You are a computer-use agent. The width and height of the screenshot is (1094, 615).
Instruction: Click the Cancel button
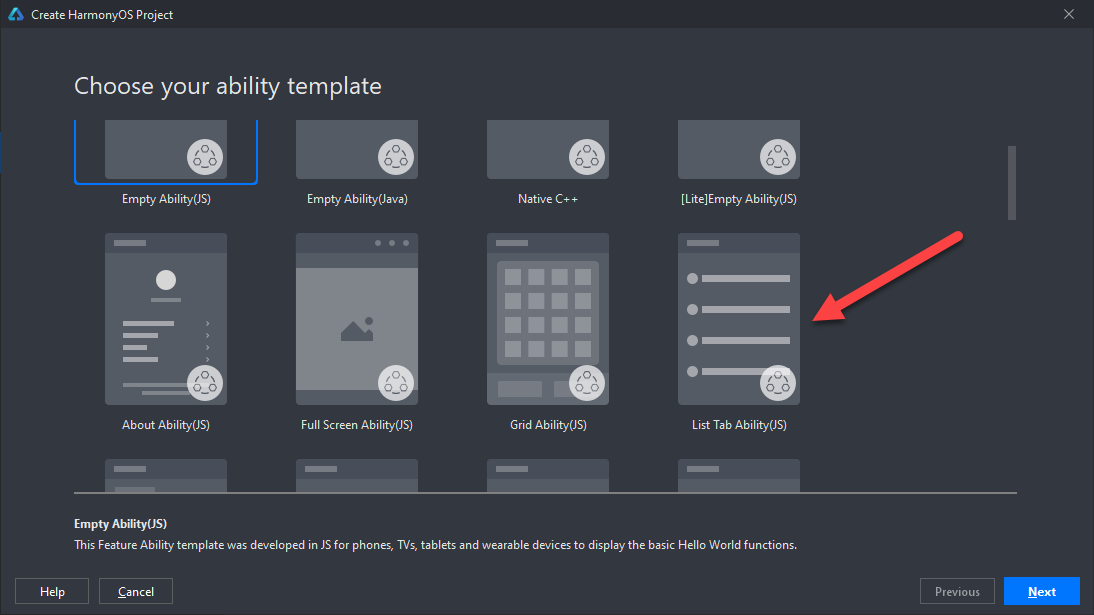[x=135, y=591]
